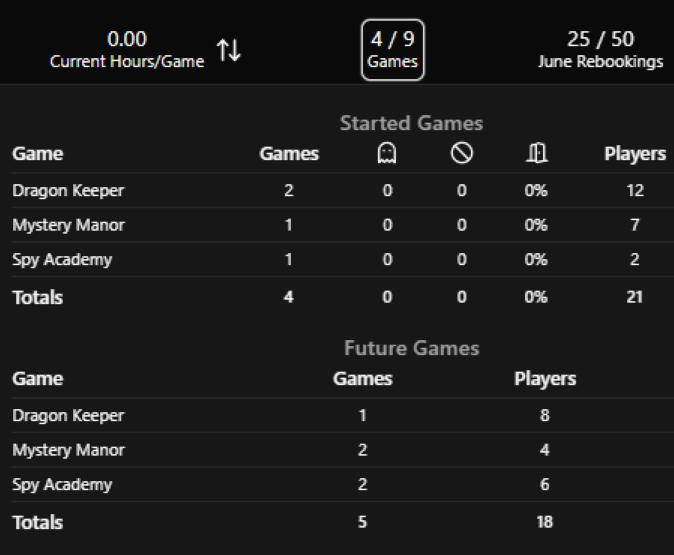Sort Future Games by Players header
The width and height of the screenshot is (674, 555).
[545, 378]
